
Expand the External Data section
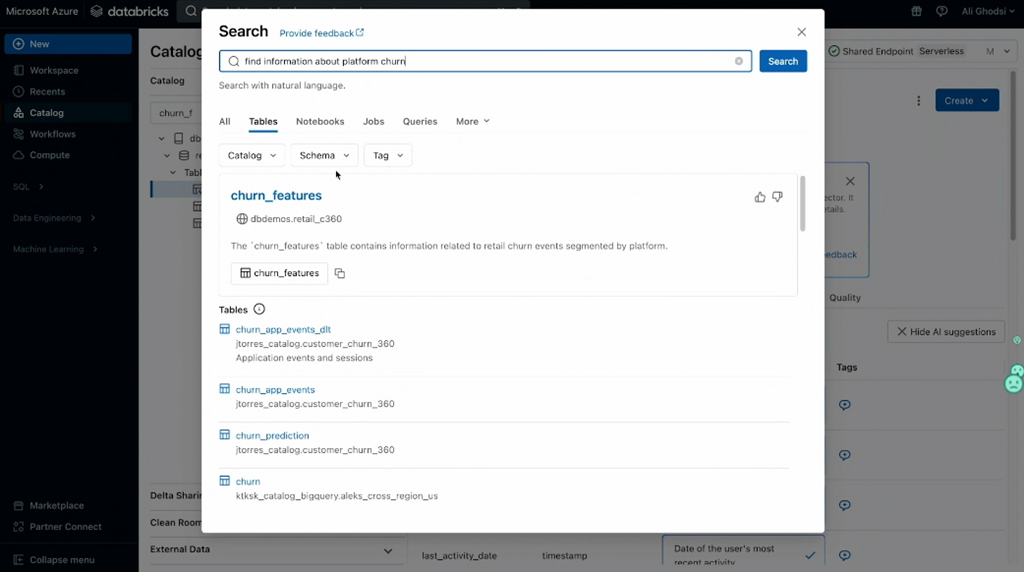tap(388, 550)
